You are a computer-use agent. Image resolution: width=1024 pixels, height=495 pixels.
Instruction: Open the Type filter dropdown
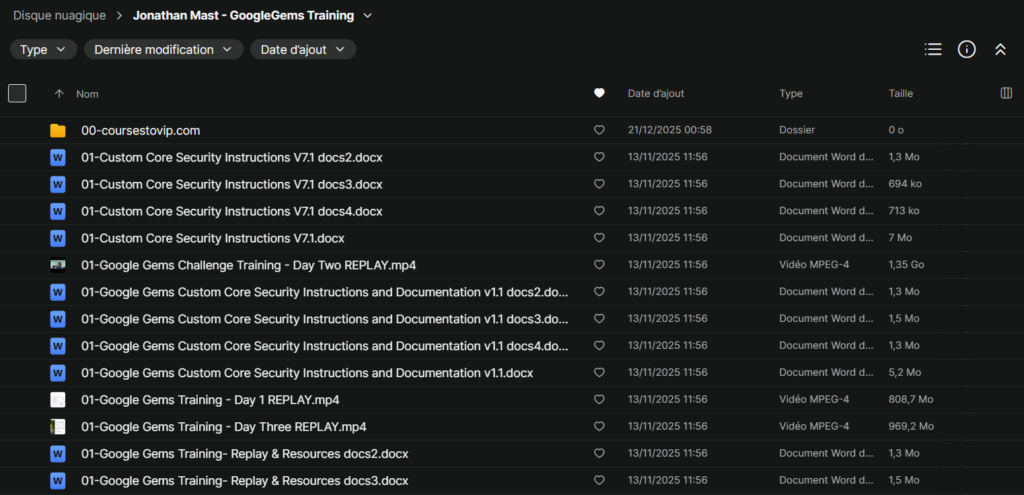pos(43,49)
